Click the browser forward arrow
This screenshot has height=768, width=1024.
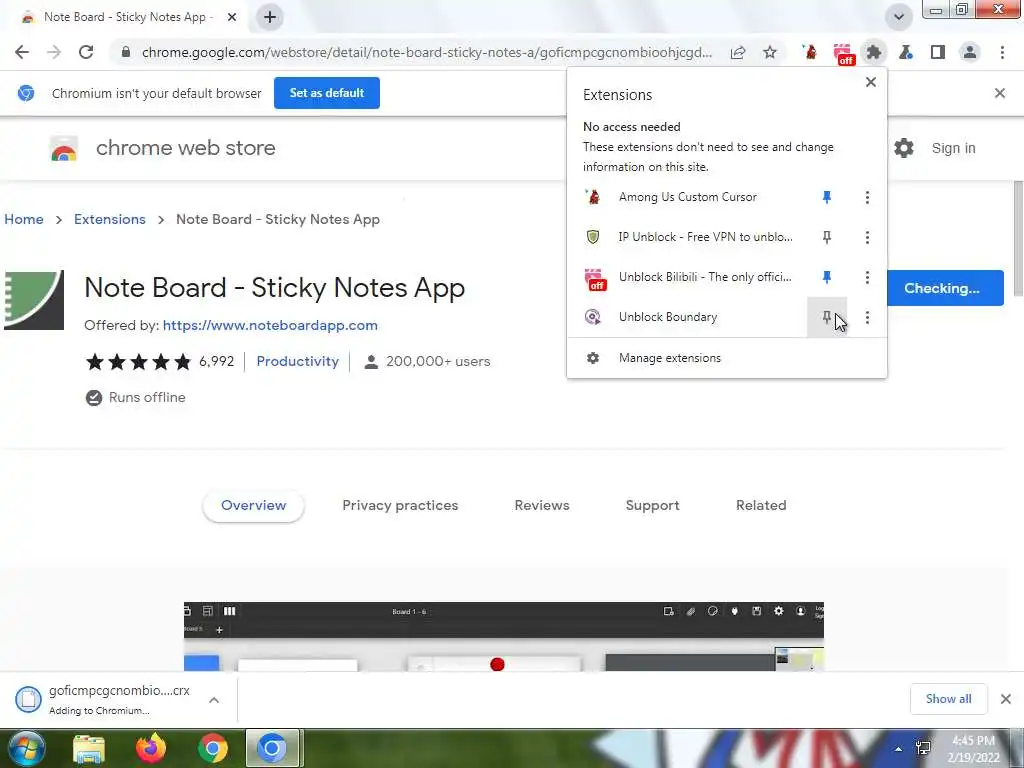point(54,52)
